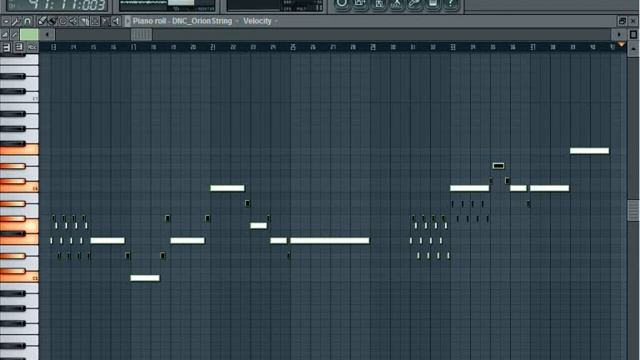Select the Delete tool
640x360 pixels.
point(63,21)
